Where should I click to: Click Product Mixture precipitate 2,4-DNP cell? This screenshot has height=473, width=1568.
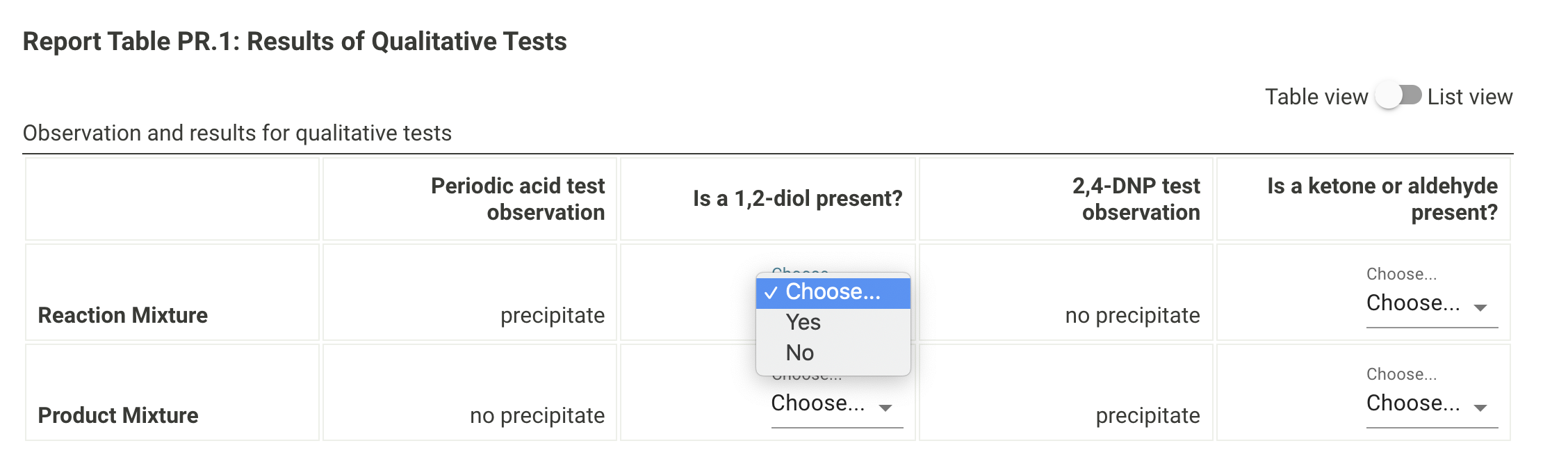click(x=1148, y=415)
